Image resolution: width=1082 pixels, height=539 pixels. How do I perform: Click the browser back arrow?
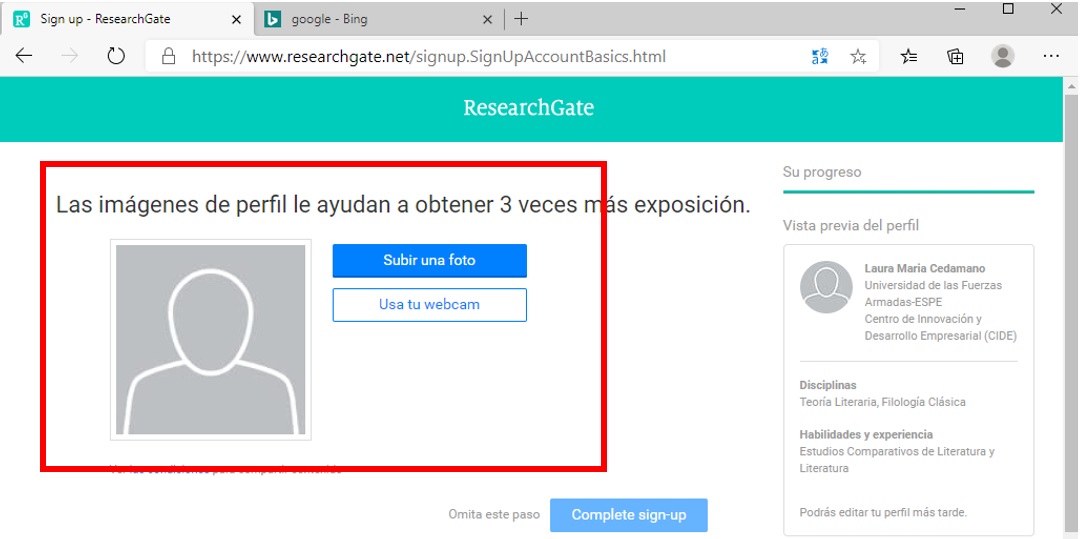pyautogui.click(x=24, y=57)
